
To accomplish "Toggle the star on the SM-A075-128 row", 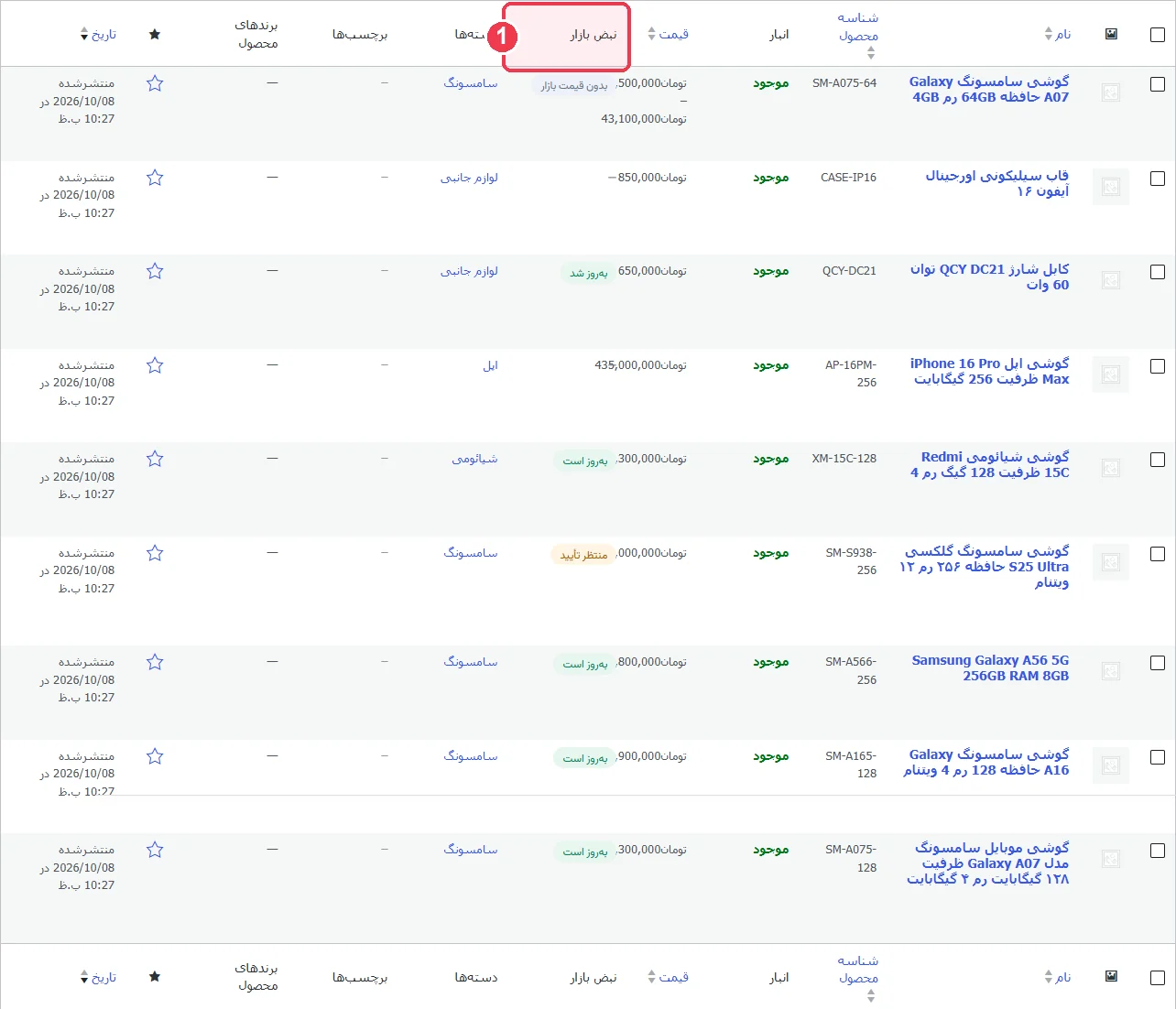I will click(x=155, y=850).
